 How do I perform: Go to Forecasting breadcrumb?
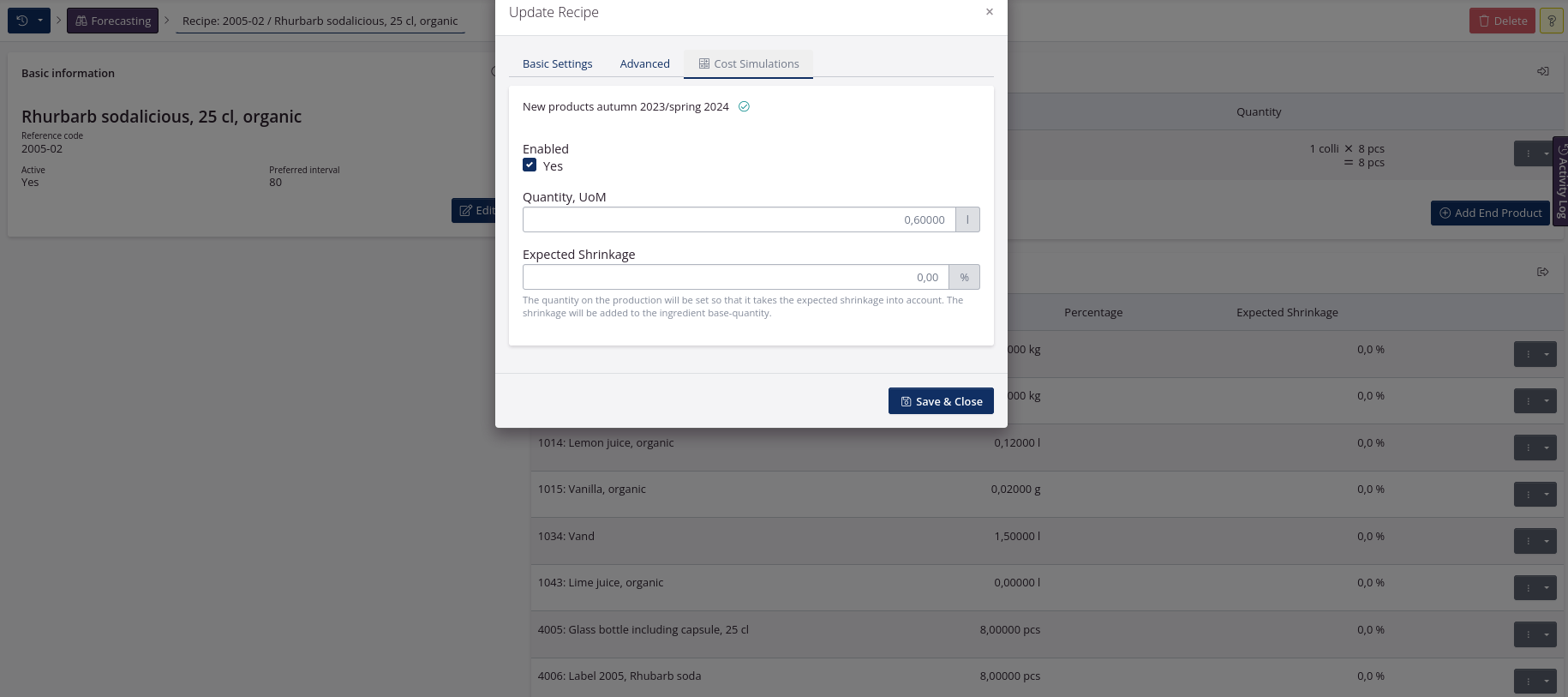point(112,21)
